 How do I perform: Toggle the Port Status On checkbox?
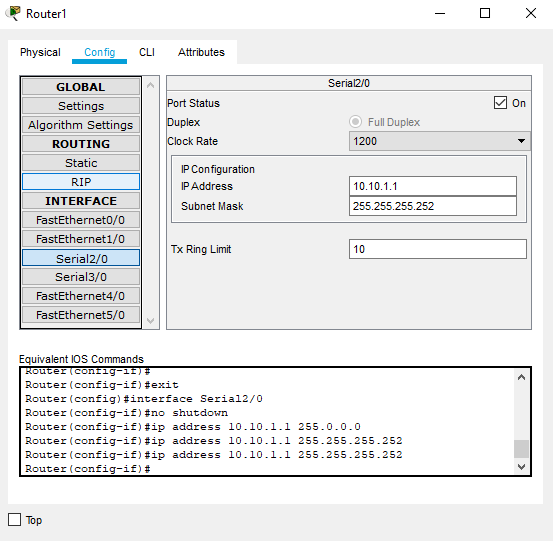coord(500,103)
